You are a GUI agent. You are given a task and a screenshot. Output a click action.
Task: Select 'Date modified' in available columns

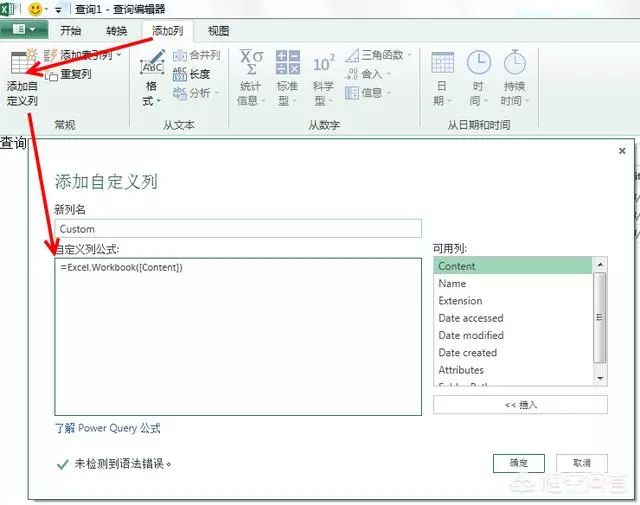(513, 335)
